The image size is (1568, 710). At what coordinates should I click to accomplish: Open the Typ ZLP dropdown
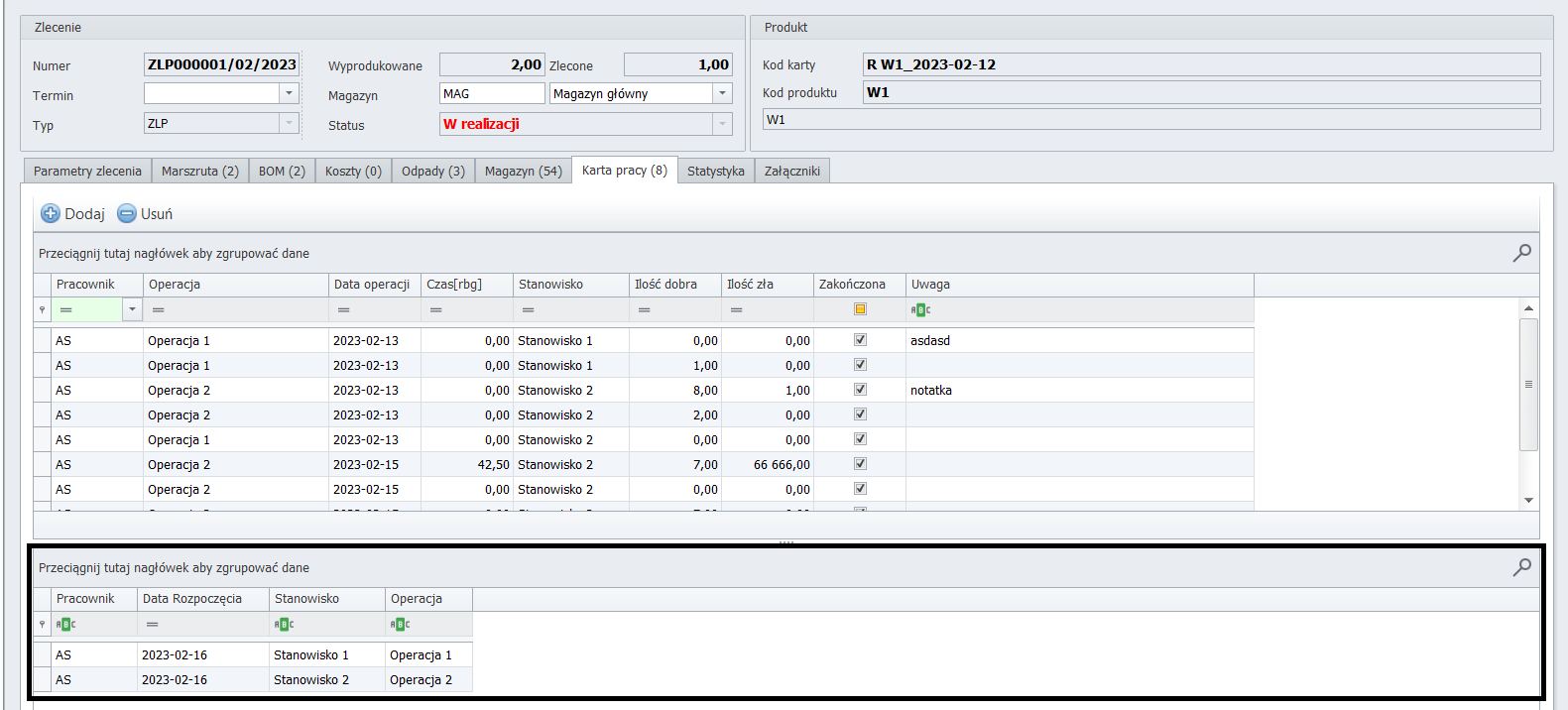click(289, 123)
